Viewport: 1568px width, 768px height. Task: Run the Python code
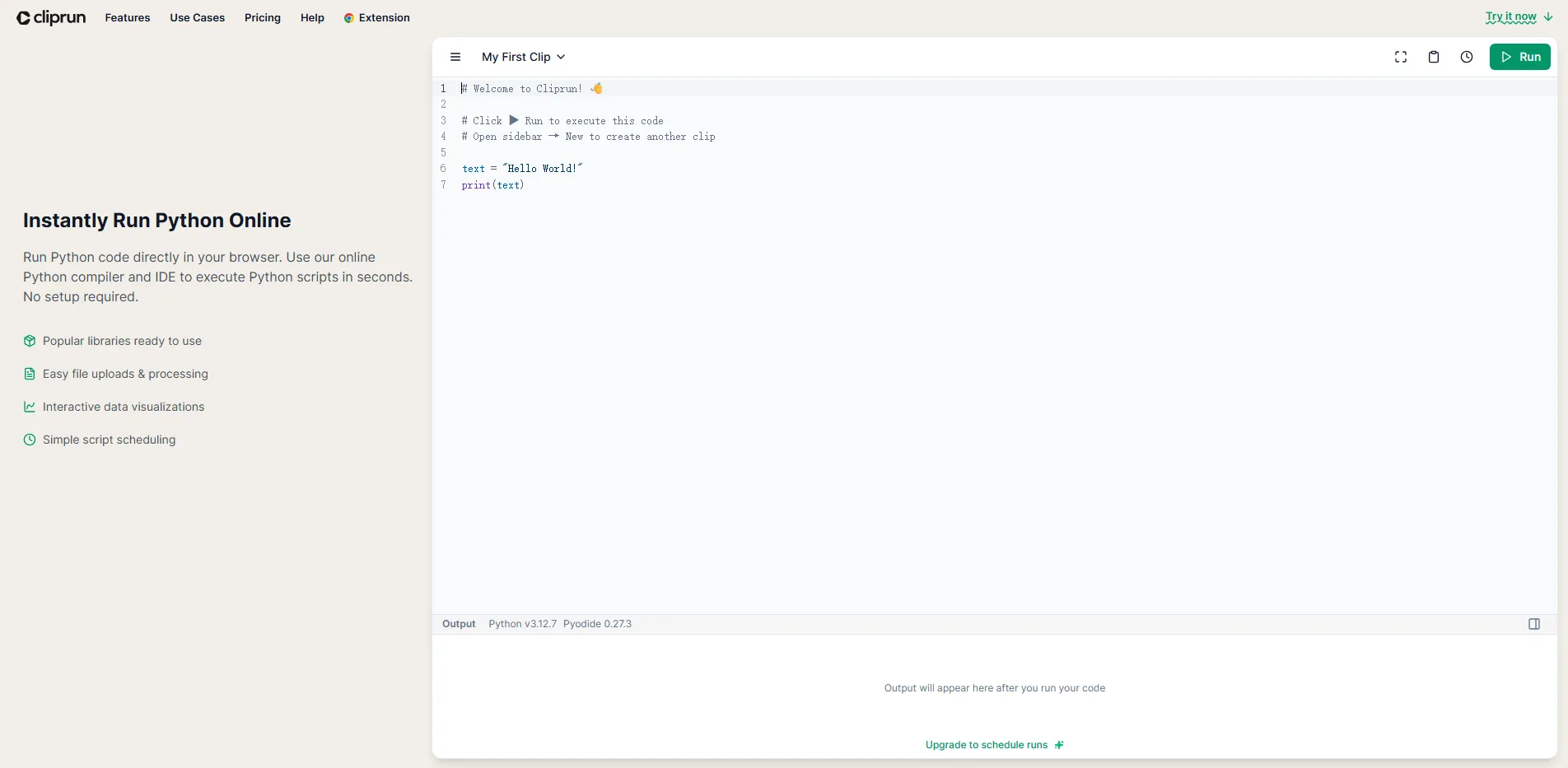[x=1519, y=57]
